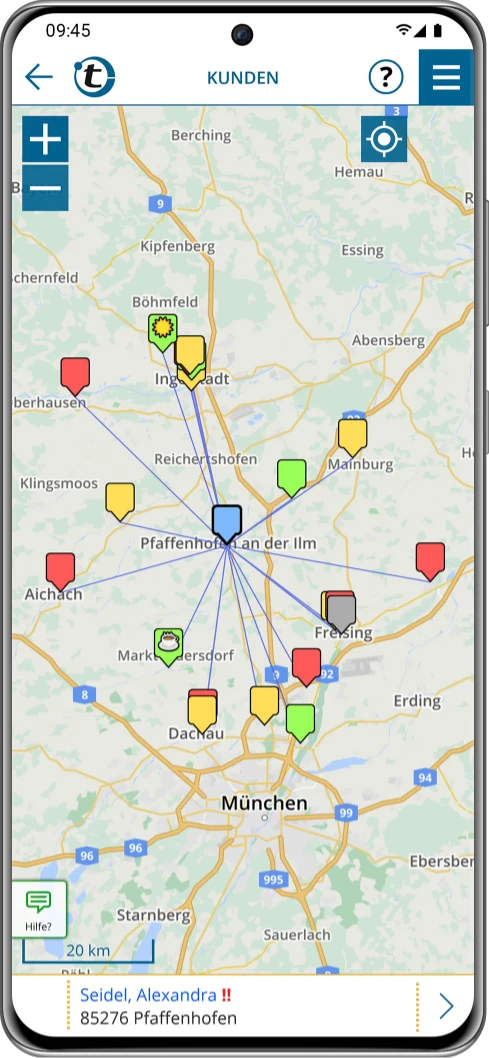Select the green sun marker near Böhmfeld
The width and height of the screenshot is (489, 1058).
[x=163, y=331]
